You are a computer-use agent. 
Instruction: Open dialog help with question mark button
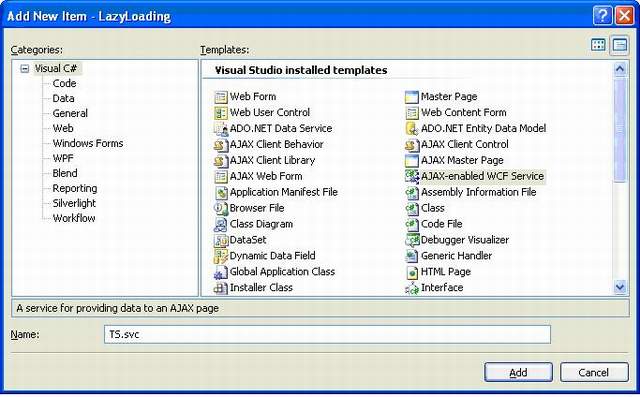[602, 16]
